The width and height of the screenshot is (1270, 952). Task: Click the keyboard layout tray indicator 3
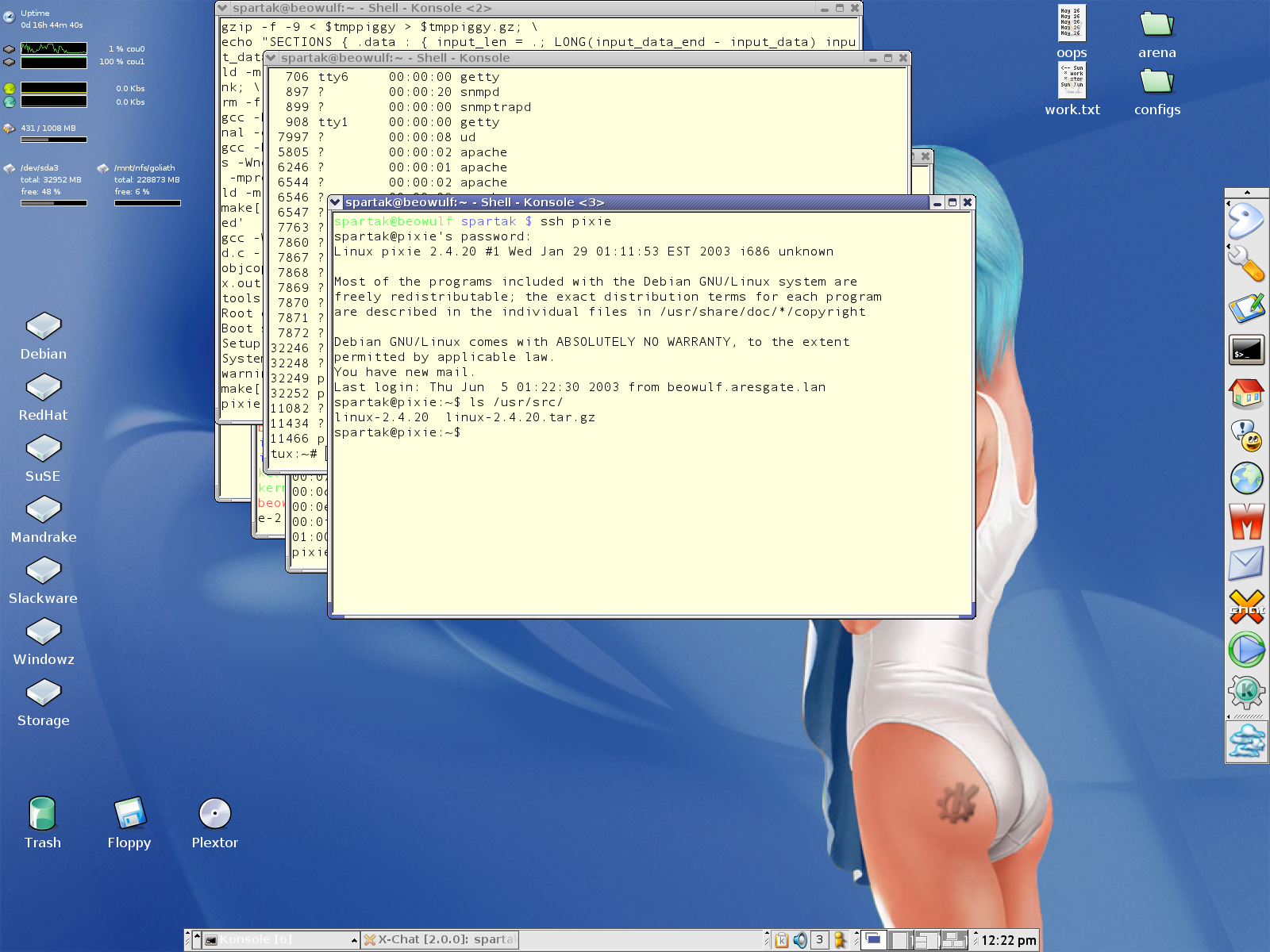pos(820,940)
